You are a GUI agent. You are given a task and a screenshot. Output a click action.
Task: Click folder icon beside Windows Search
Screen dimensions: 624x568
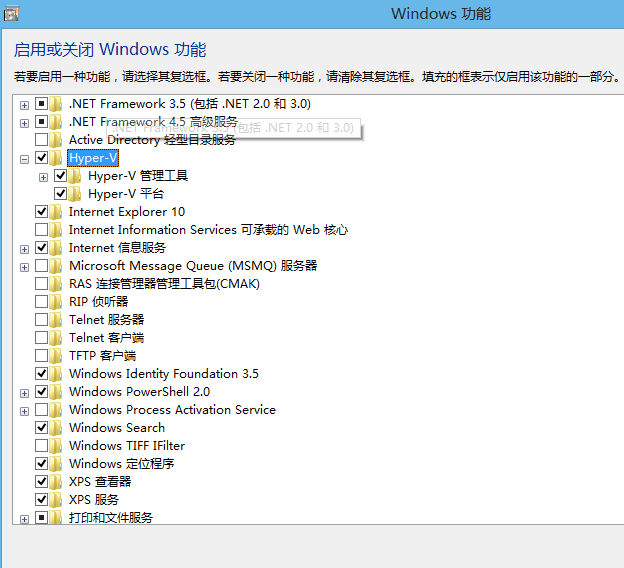pyautogui.click(x=56, y=428)
